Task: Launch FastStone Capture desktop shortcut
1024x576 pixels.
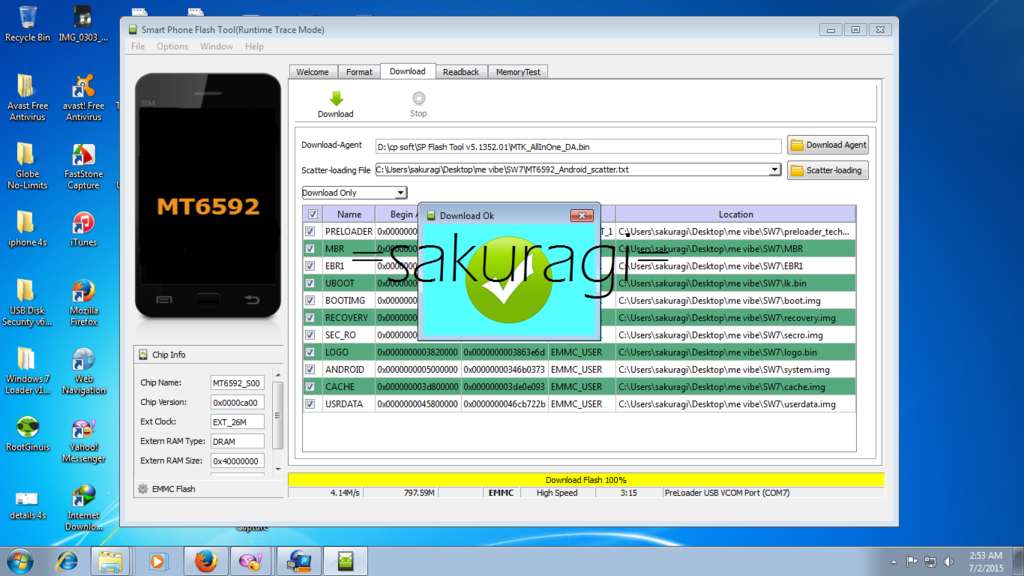Action: (x=84, y=157)
